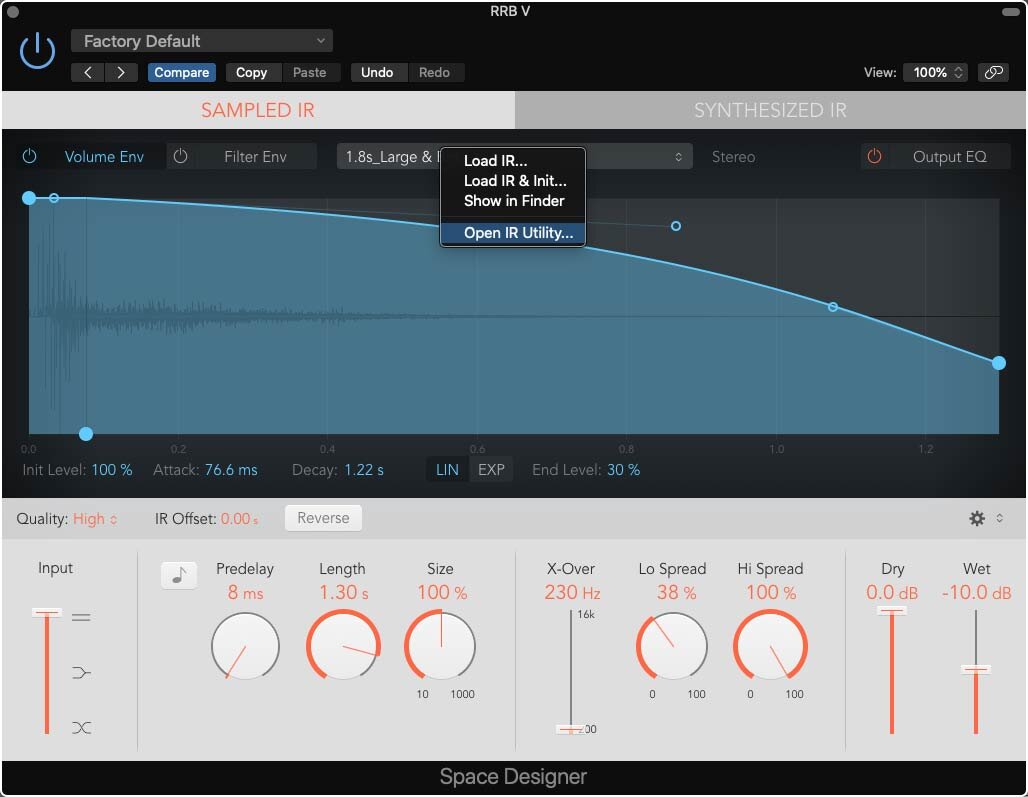Choose Open IR Utility... menu item
This screenshot has height=797, width=1028.
(513, 233)
